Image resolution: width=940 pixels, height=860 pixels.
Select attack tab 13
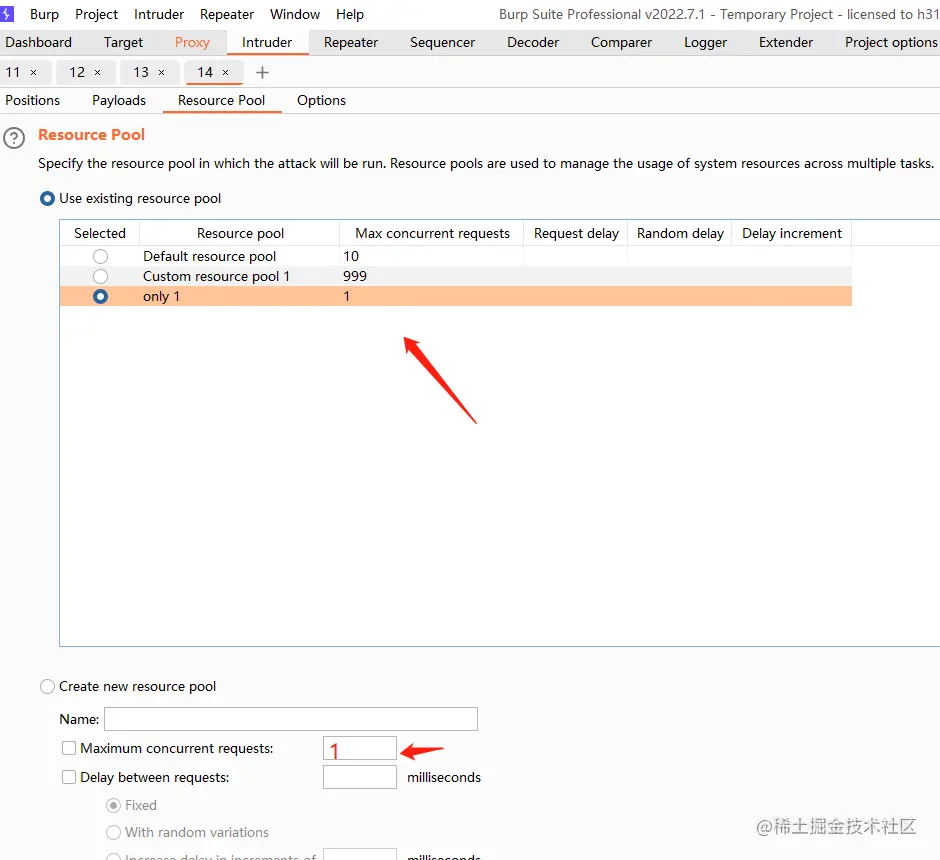pyautogui.click(x=141, y=73)
